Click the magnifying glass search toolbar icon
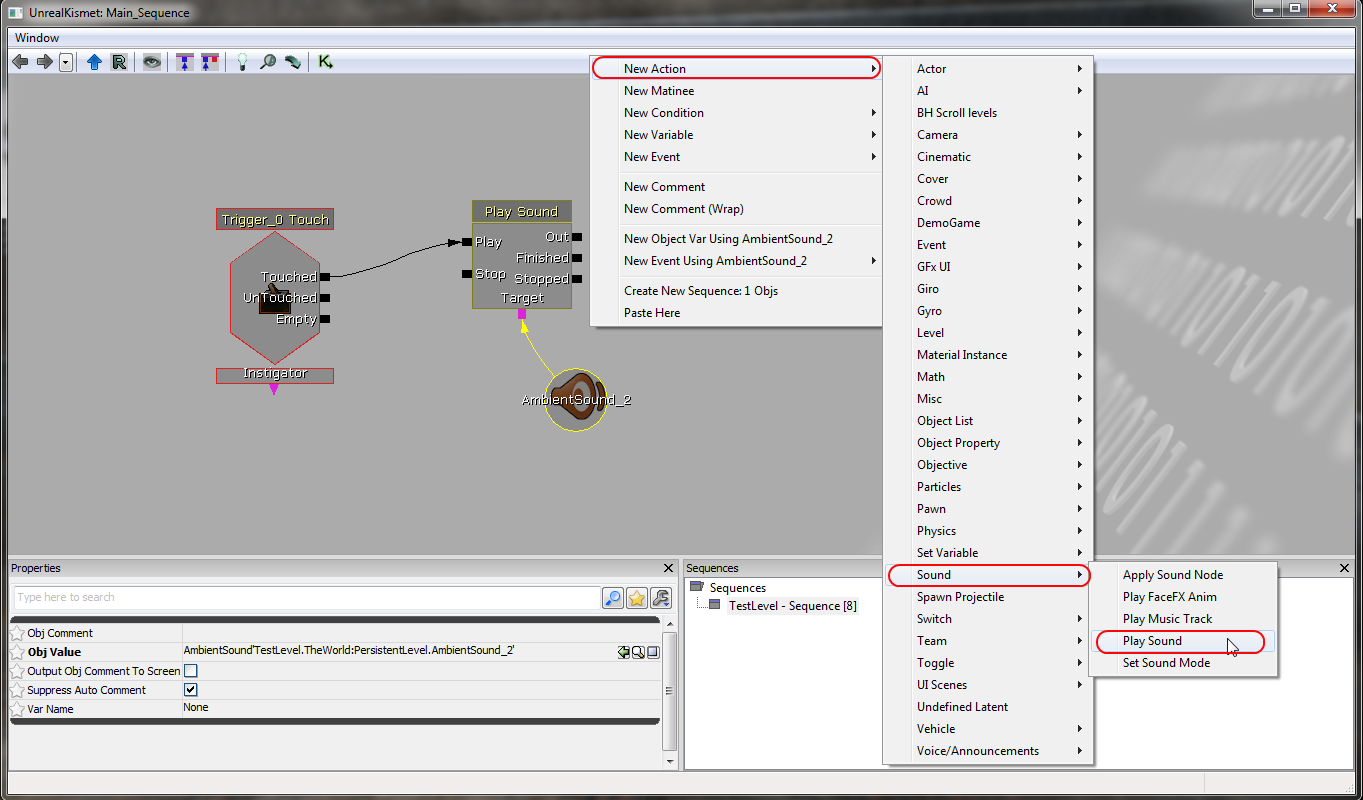1363x800 pixels. [267, 62]
